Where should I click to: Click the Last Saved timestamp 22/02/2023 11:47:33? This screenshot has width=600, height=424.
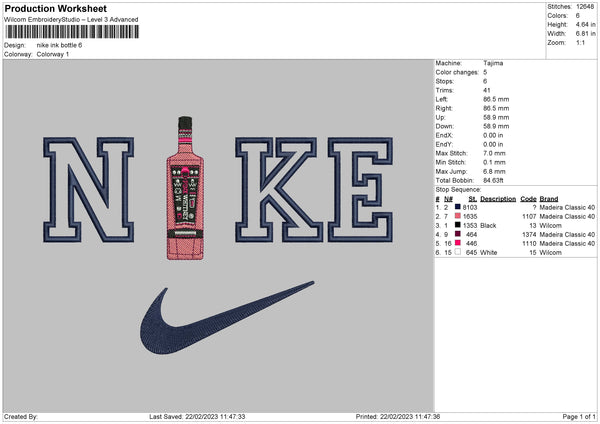click(x=215, y=416)
